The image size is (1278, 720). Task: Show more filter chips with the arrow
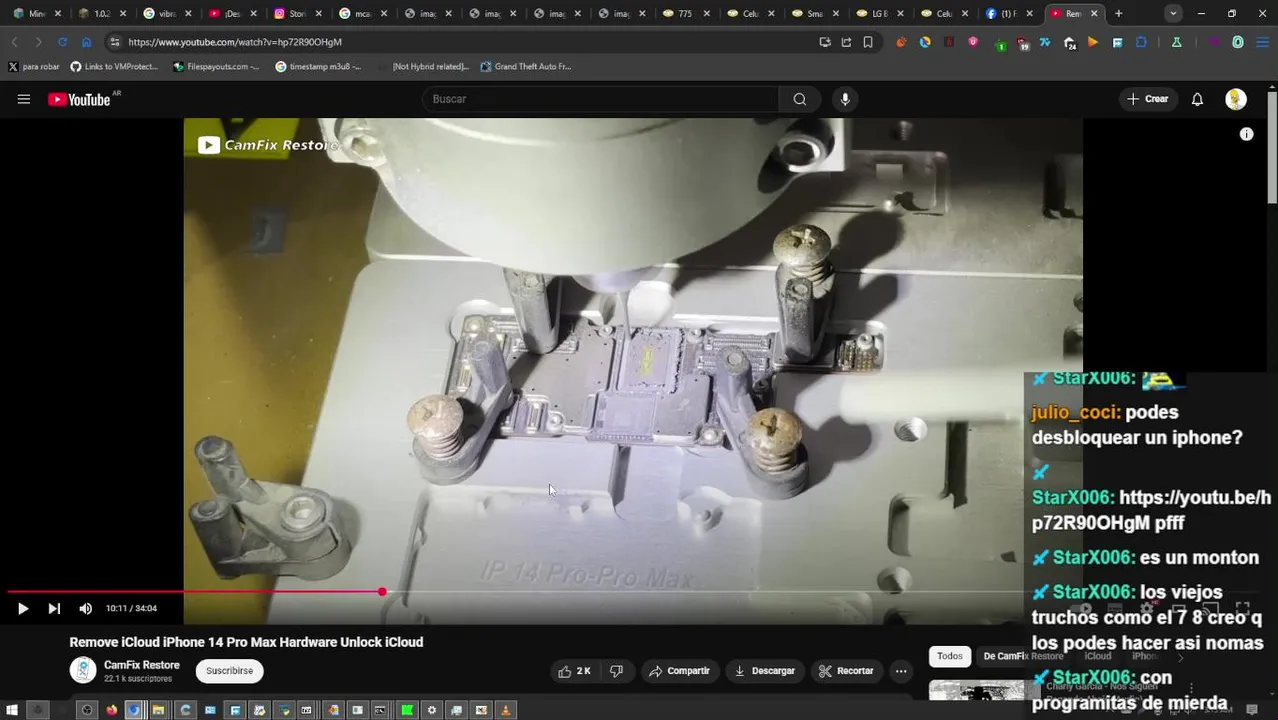coord(1181,657)
